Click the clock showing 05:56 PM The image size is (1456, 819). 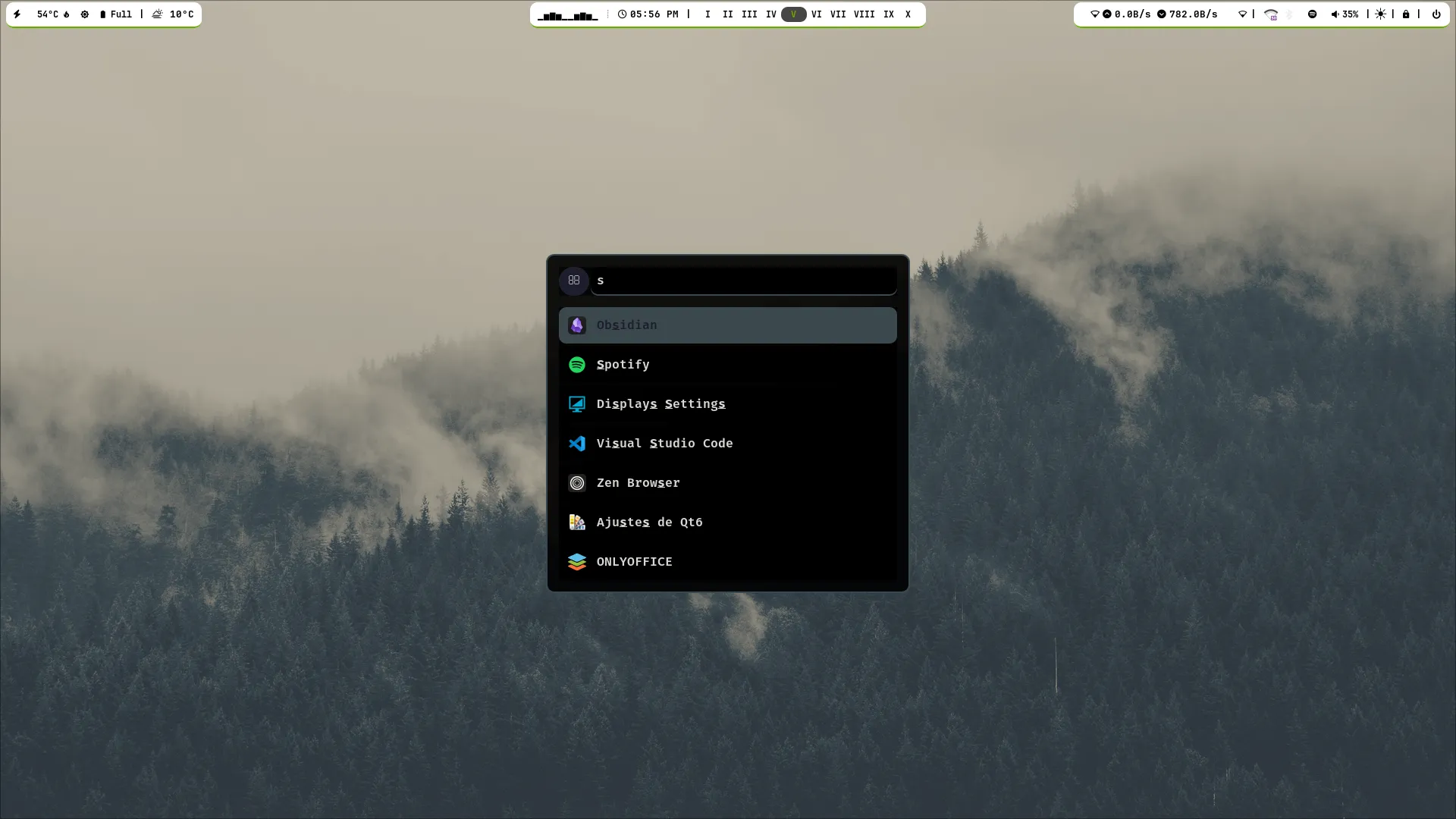click(x=648, y=14)
